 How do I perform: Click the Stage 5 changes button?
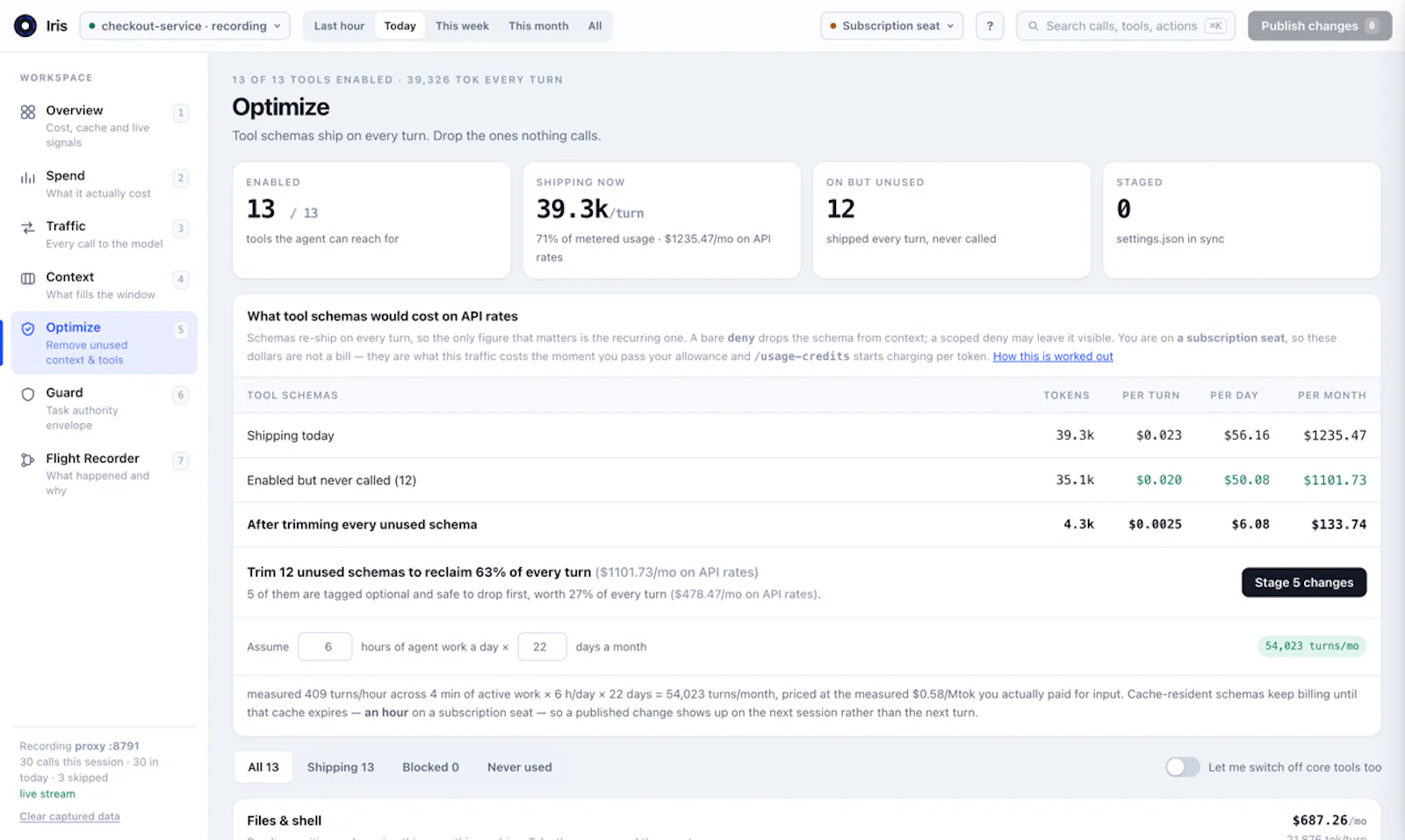[1304, 583]
